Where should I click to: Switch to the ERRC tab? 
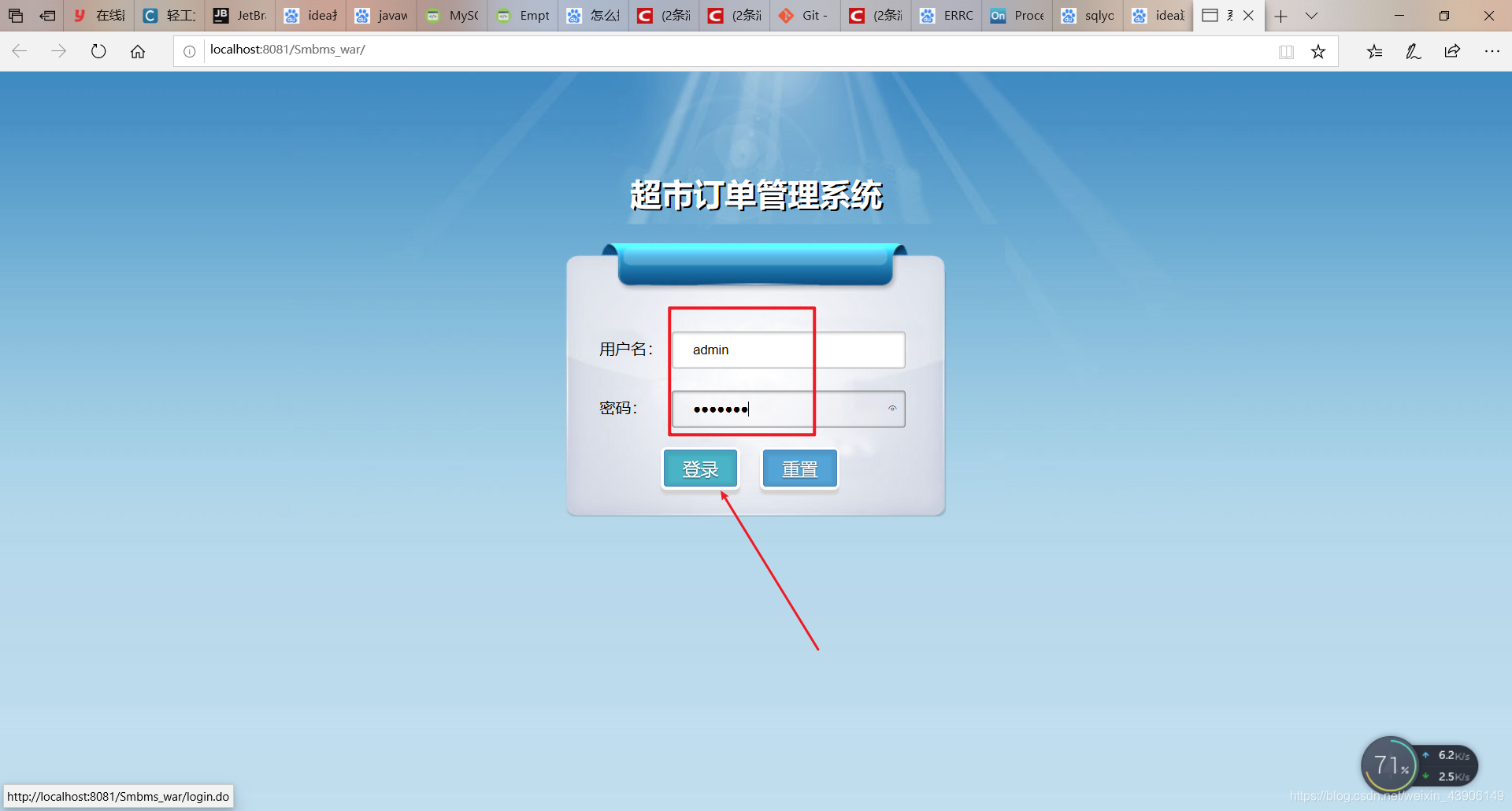949,16
